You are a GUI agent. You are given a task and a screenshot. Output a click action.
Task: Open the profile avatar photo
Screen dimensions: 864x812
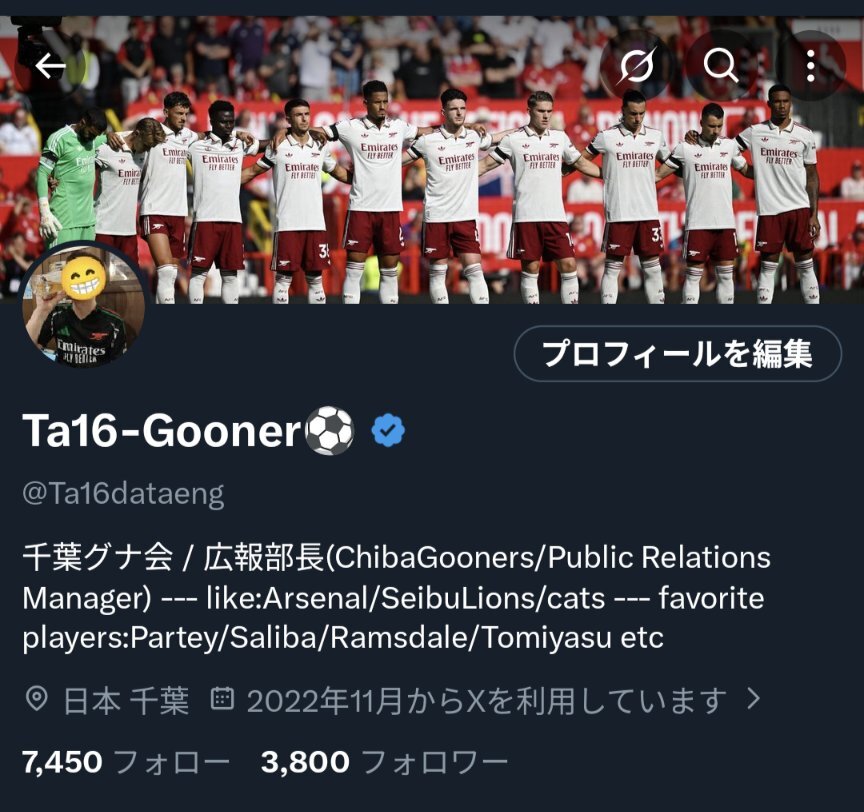click(83, 305)
